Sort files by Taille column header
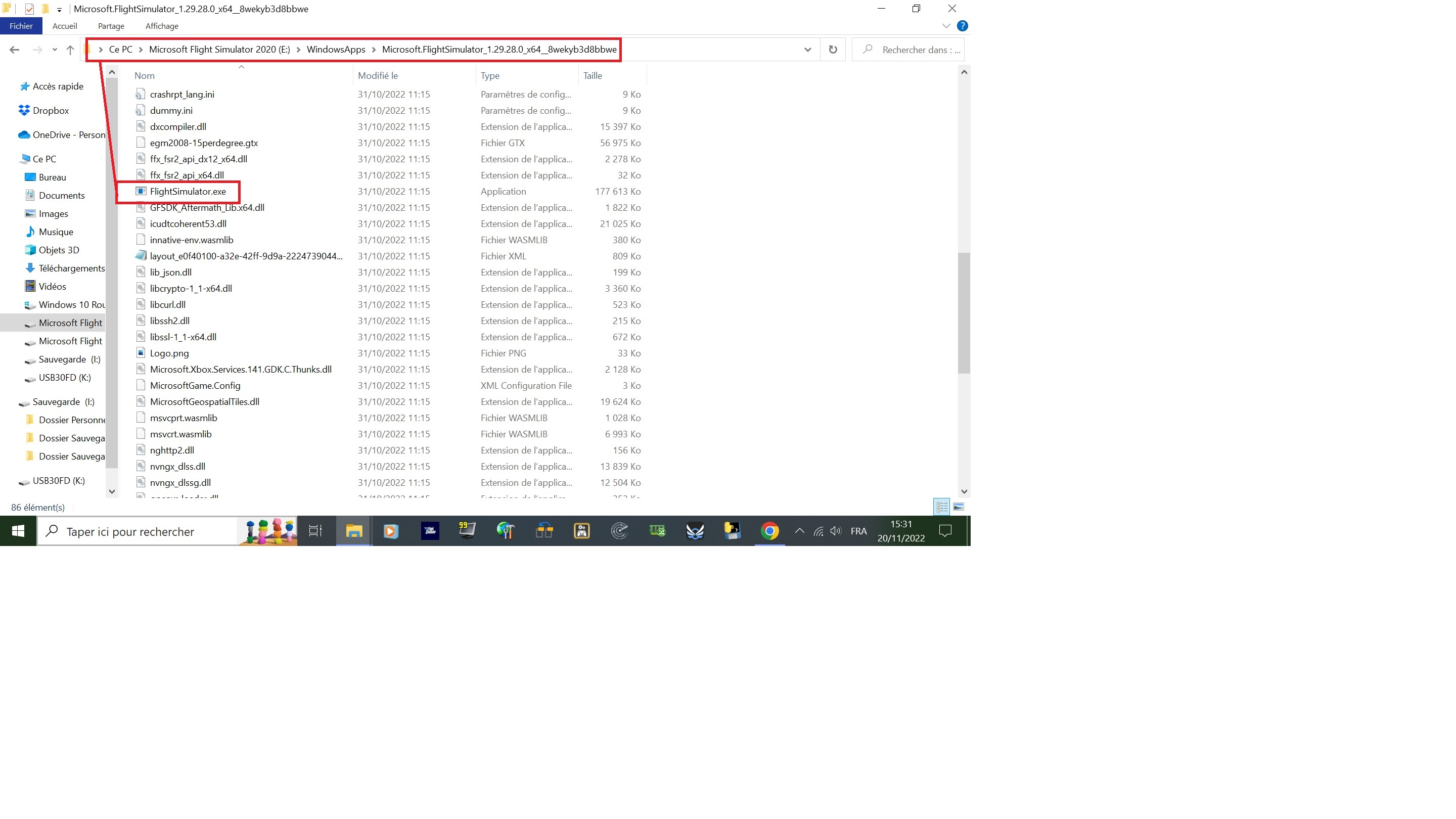Screen dimensions: 1456x819 click(x=593, y=75)
